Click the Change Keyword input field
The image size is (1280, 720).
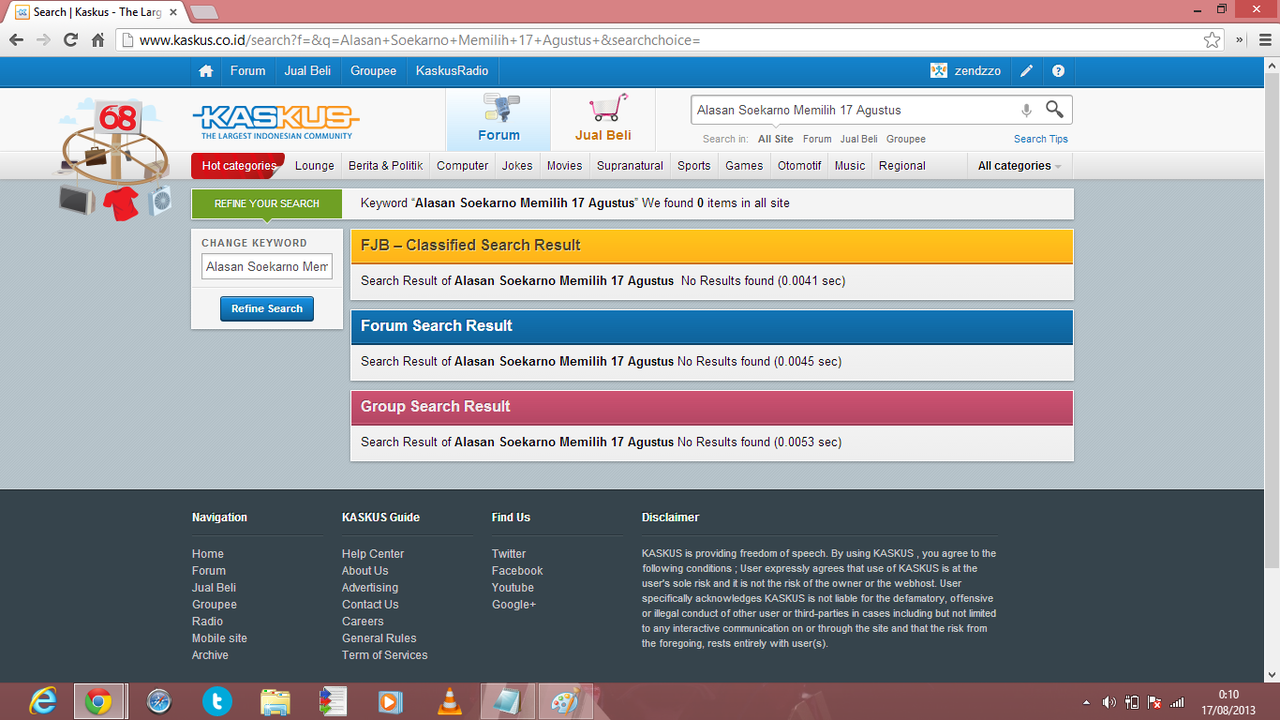point(267,267)
